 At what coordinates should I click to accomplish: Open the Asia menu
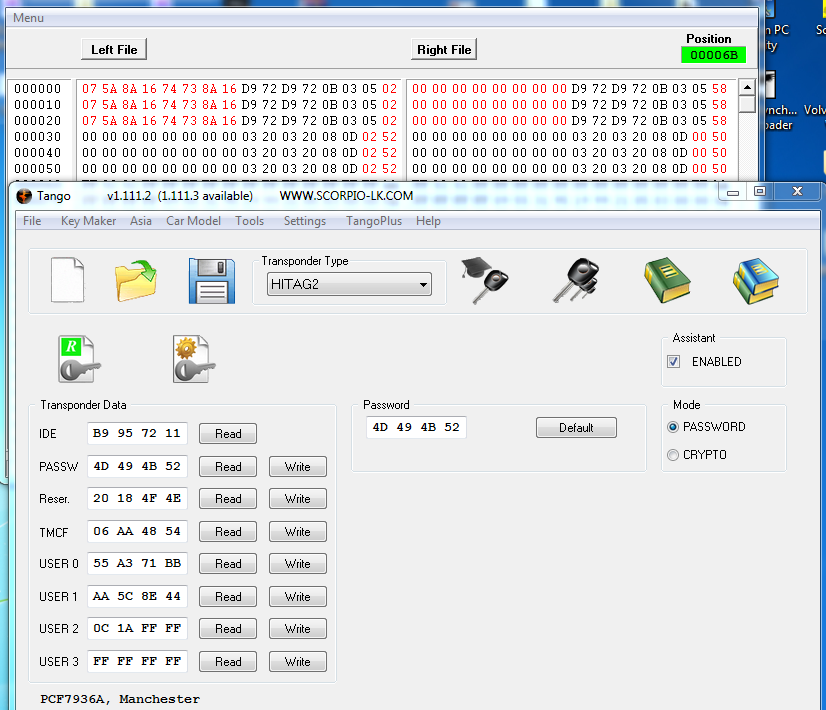141,221
